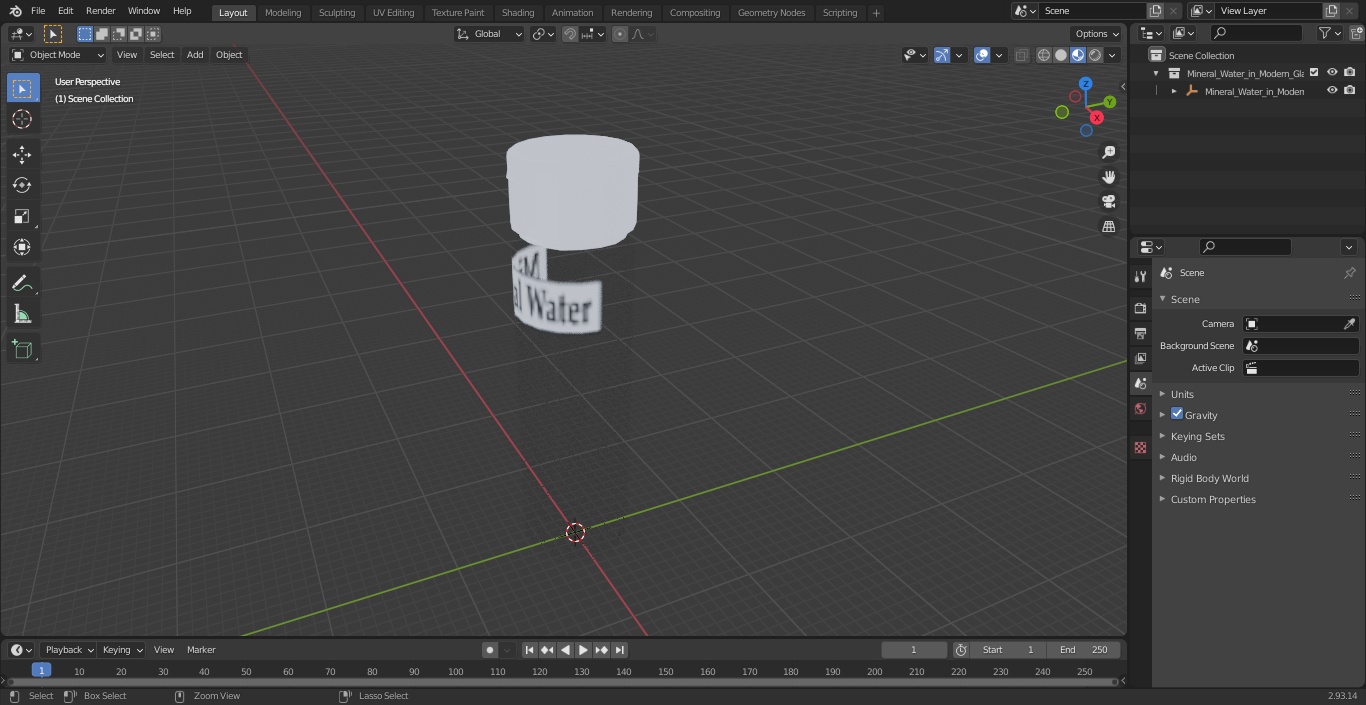Hide Mineral_Water_in_Modern object with eye icon
The height and width of the screenshot is (705, 1366).
(1332, 90)
